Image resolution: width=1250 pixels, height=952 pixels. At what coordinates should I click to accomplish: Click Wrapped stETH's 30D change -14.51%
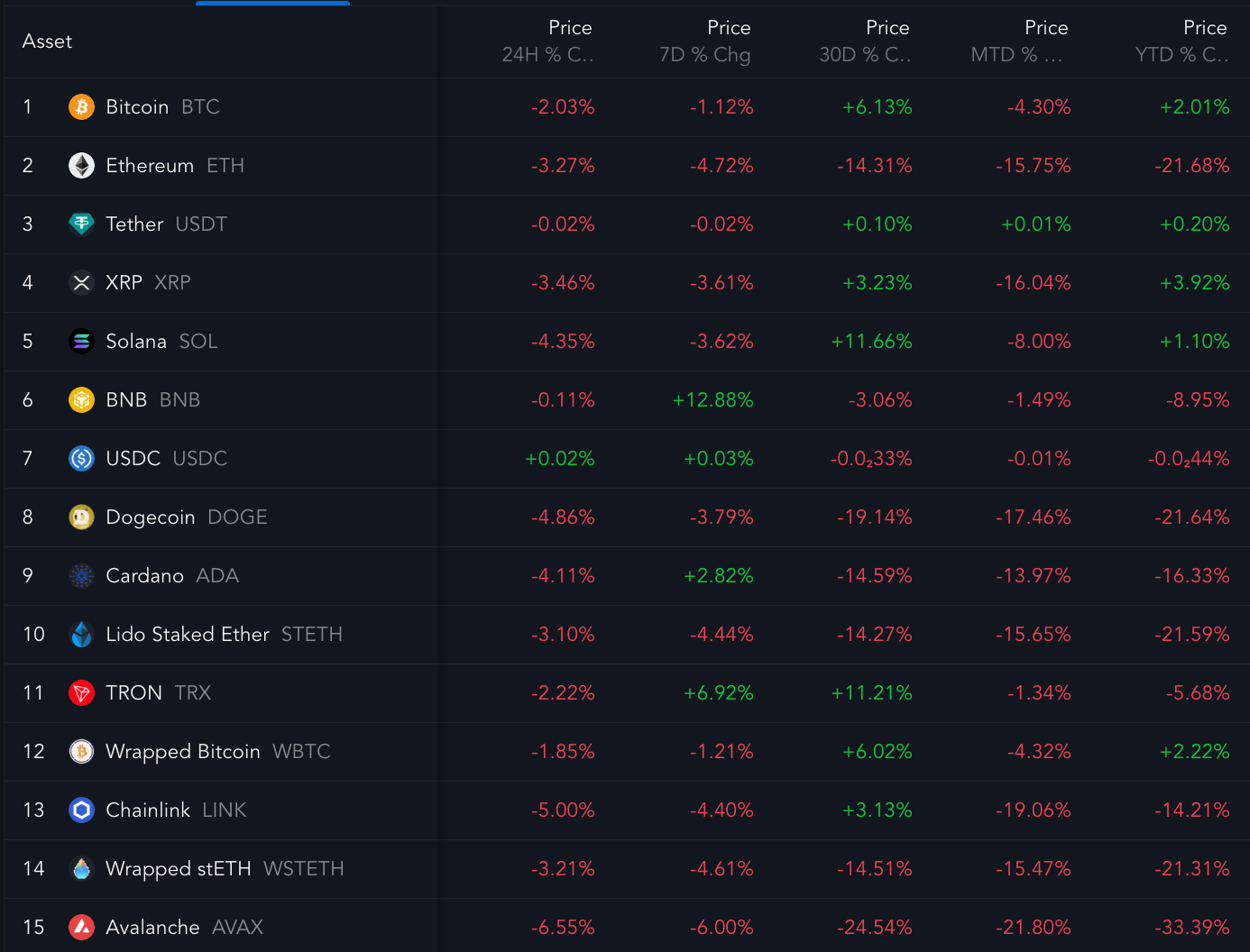(x=874, y=869)
